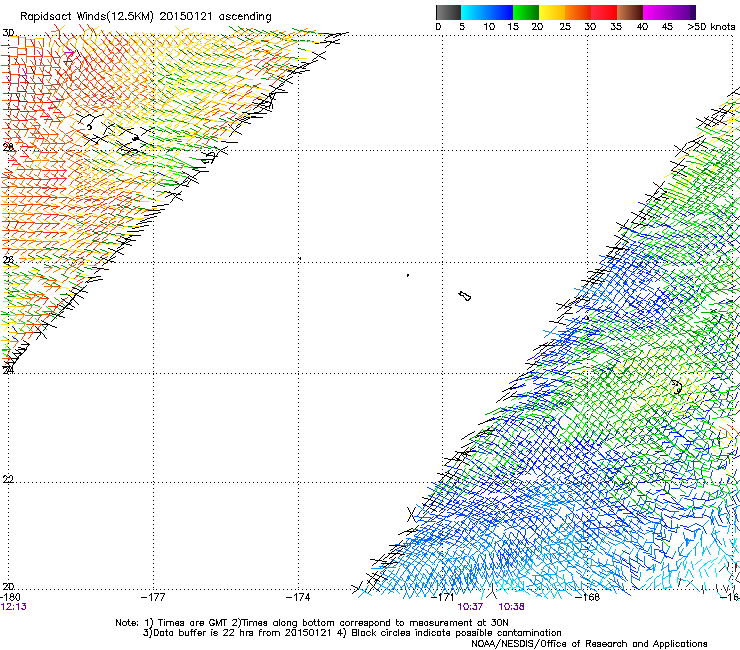
Task: Click the note line starting 'Note: 1) Times are GMT'
Action: coord(312,623)
